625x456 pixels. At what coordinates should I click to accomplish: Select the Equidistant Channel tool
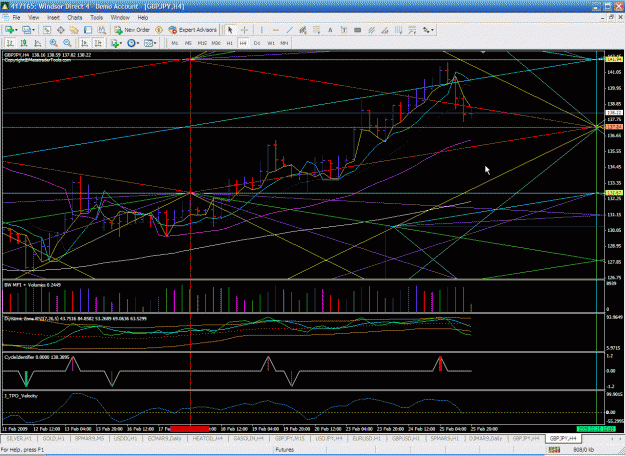pyautogui.click(x=303, y=30)
